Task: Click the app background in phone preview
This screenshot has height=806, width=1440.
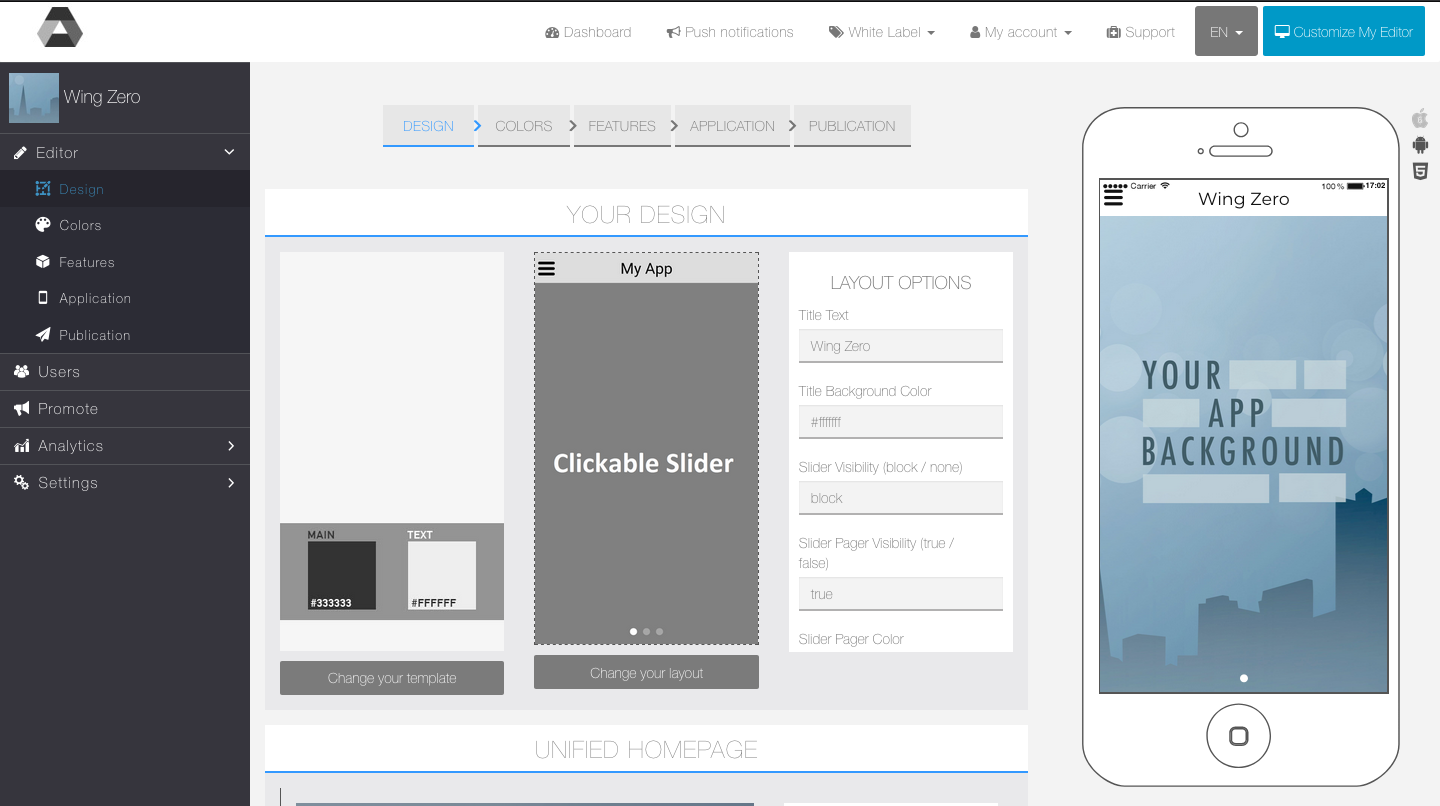Action: [x=1243, y=454]
